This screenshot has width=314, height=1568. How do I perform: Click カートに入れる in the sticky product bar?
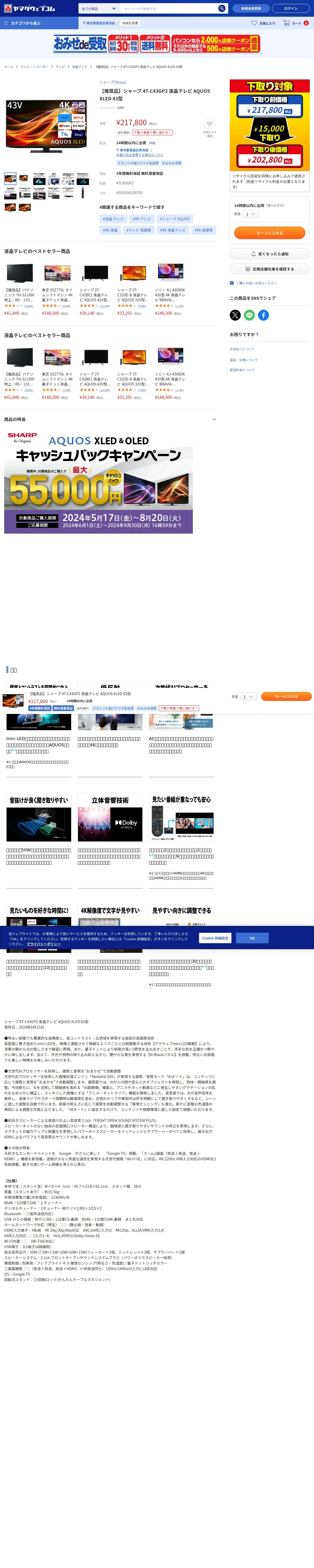tap(286, 696)
